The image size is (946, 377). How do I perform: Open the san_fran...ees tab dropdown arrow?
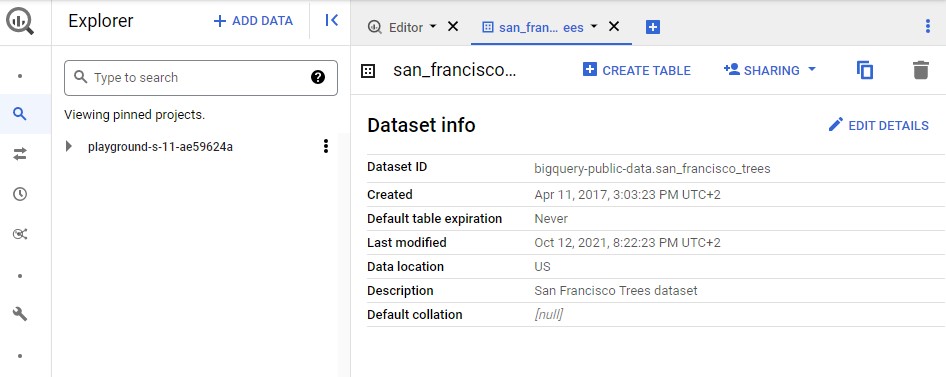pyautogui.click(x=594, y=27)
